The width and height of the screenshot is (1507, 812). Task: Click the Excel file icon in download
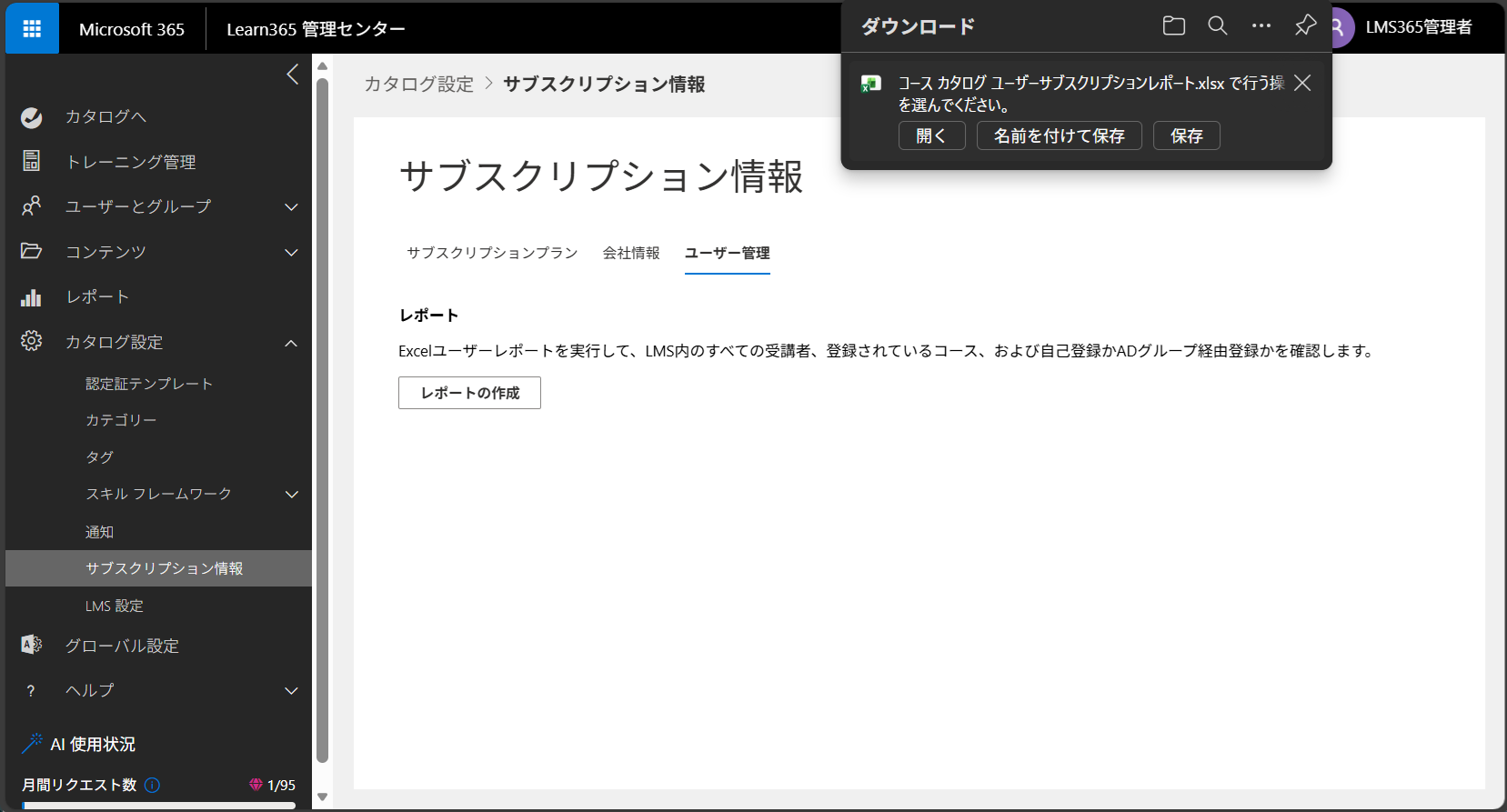(871, 84)
